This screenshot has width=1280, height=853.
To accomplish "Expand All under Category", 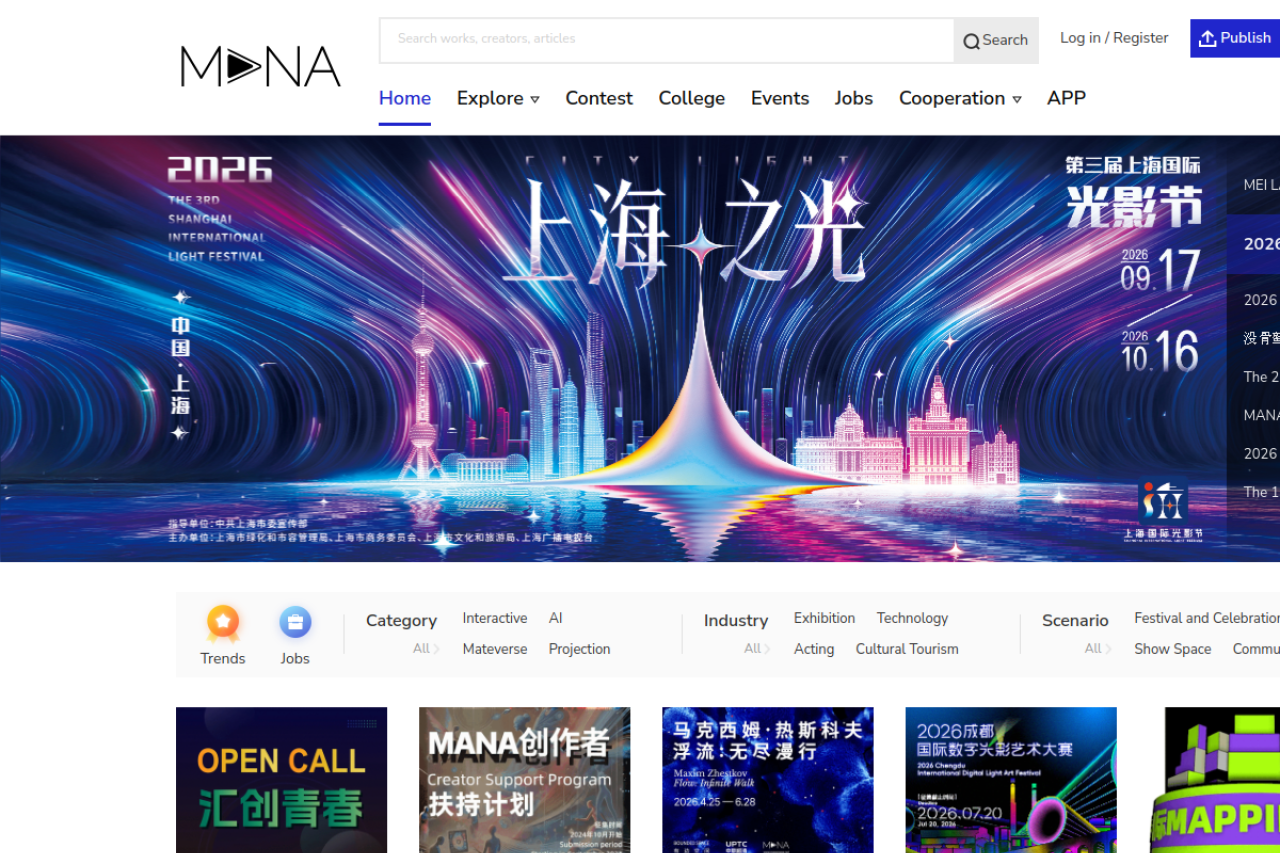I will (x=426, y=649).
